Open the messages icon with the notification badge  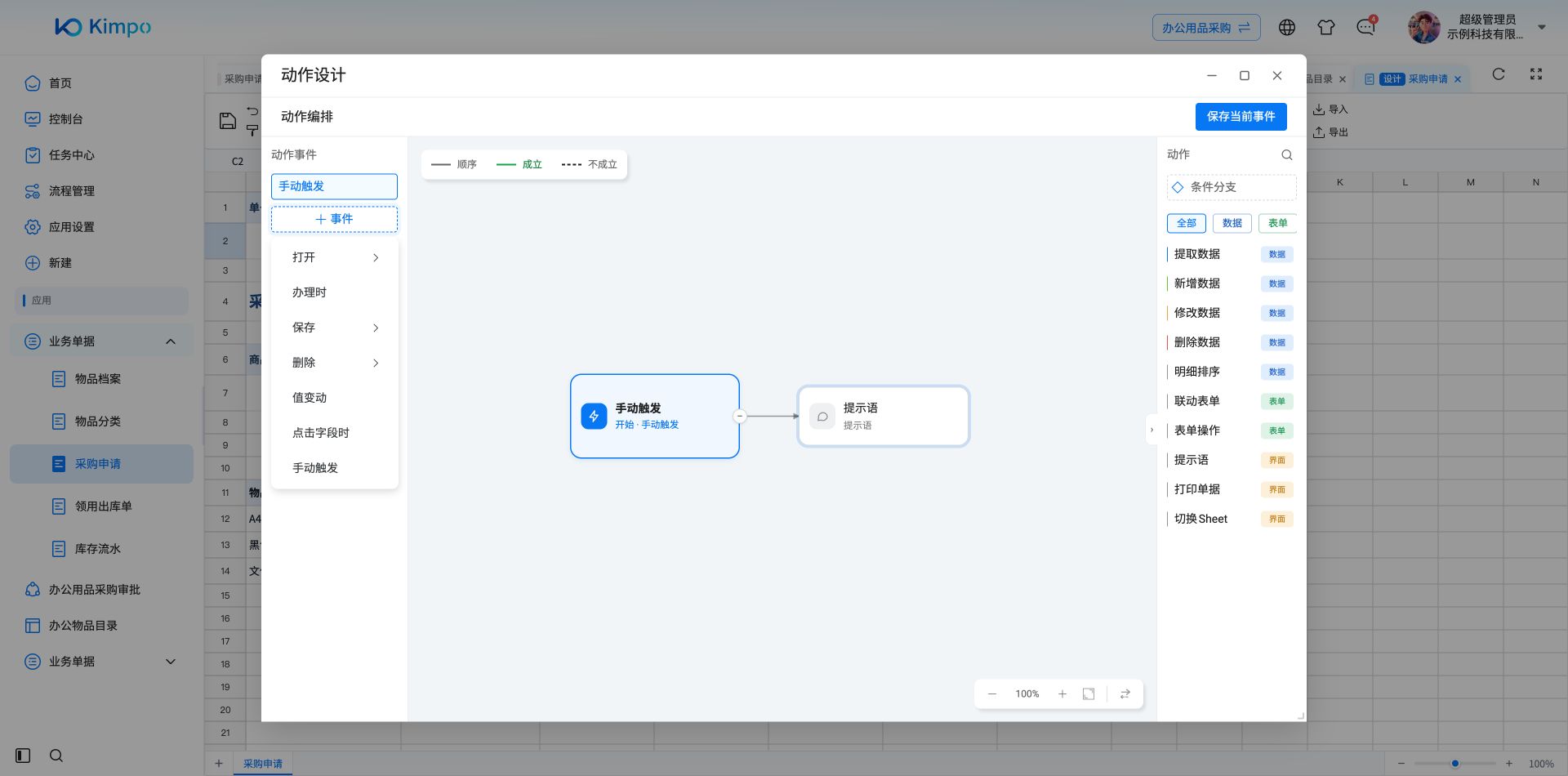pos(1365,27)
